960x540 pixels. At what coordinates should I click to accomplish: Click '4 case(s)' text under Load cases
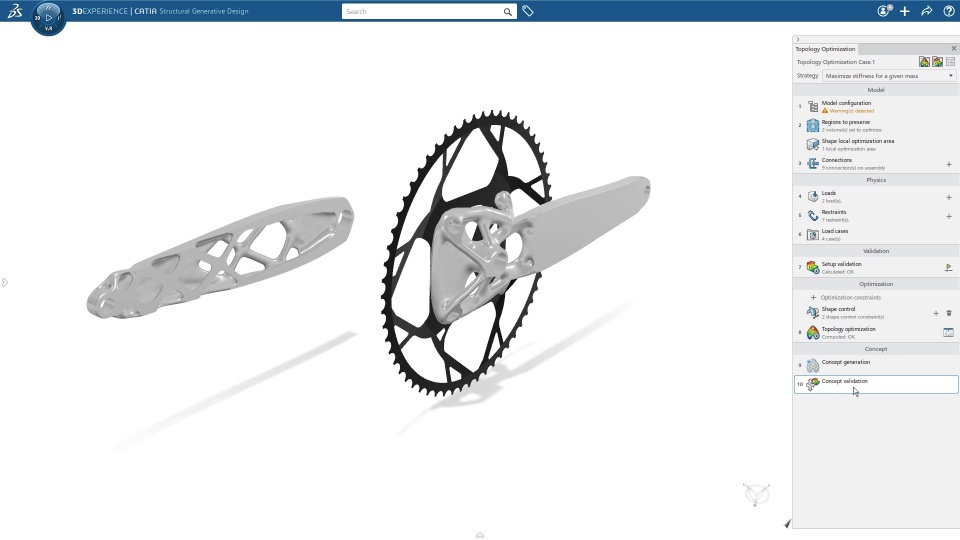(831, 239)
